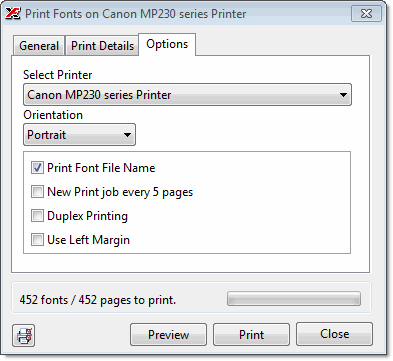Click the 'Select Printer' label

58,75
